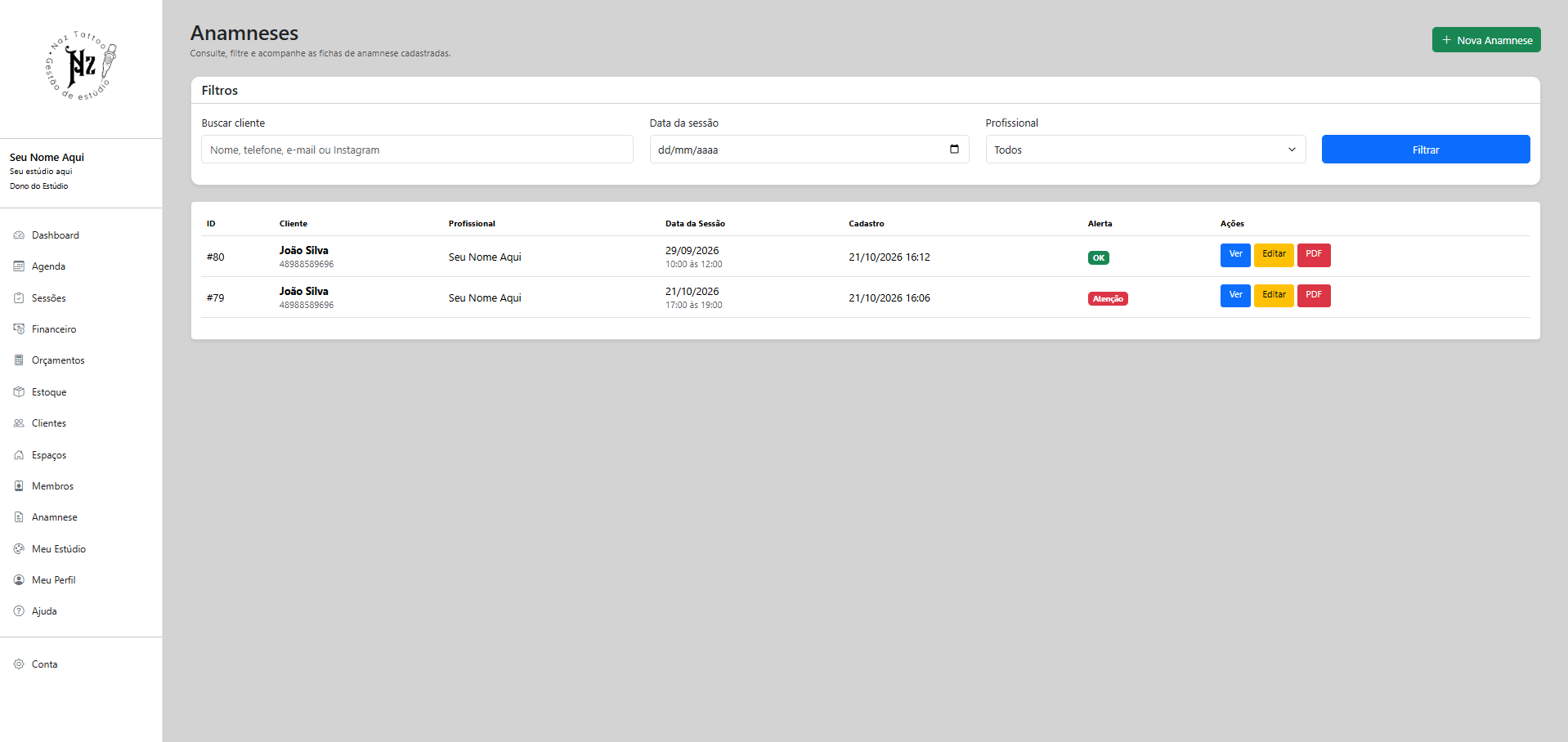
Task: Click the #79 ID cell
Action: (216, 298)
